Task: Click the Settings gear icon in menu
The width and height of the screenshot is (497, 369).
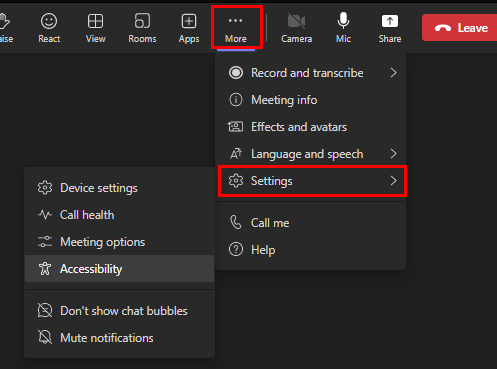Action: coord(236,181)
